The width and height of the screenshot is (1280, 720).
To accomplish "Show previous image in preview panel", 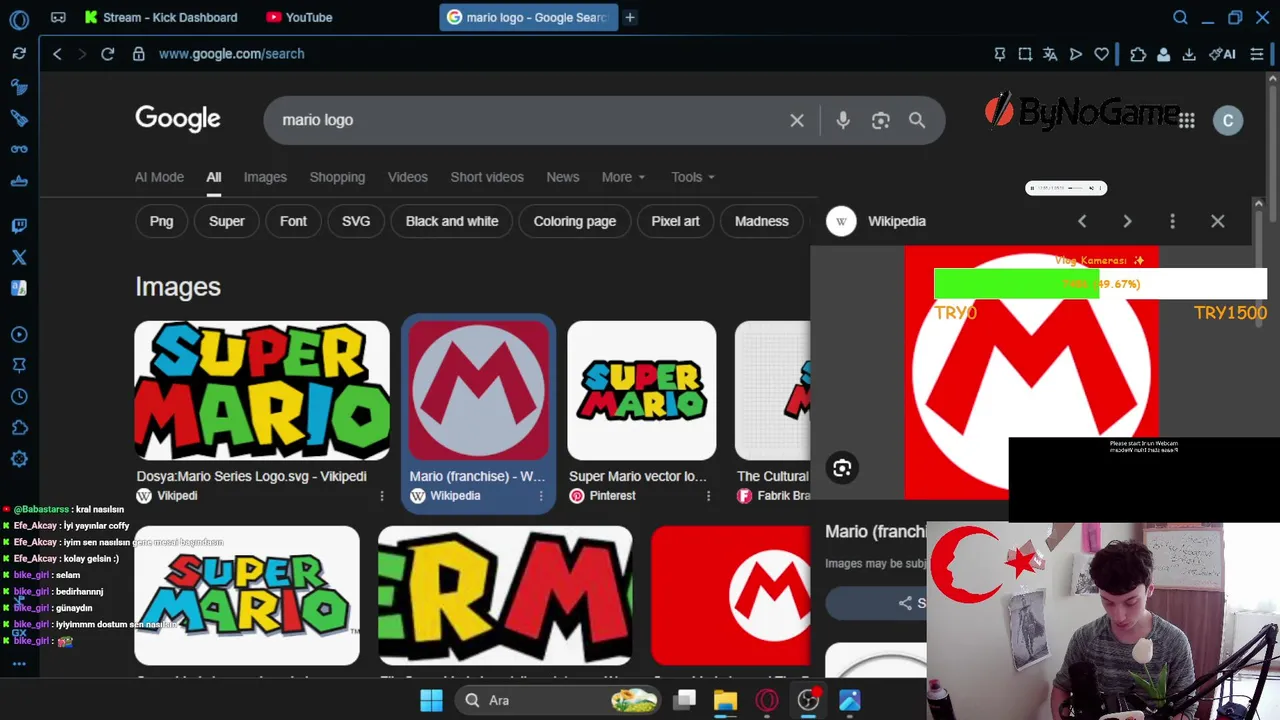I will pyautogui.click(x=1082, y=221).
